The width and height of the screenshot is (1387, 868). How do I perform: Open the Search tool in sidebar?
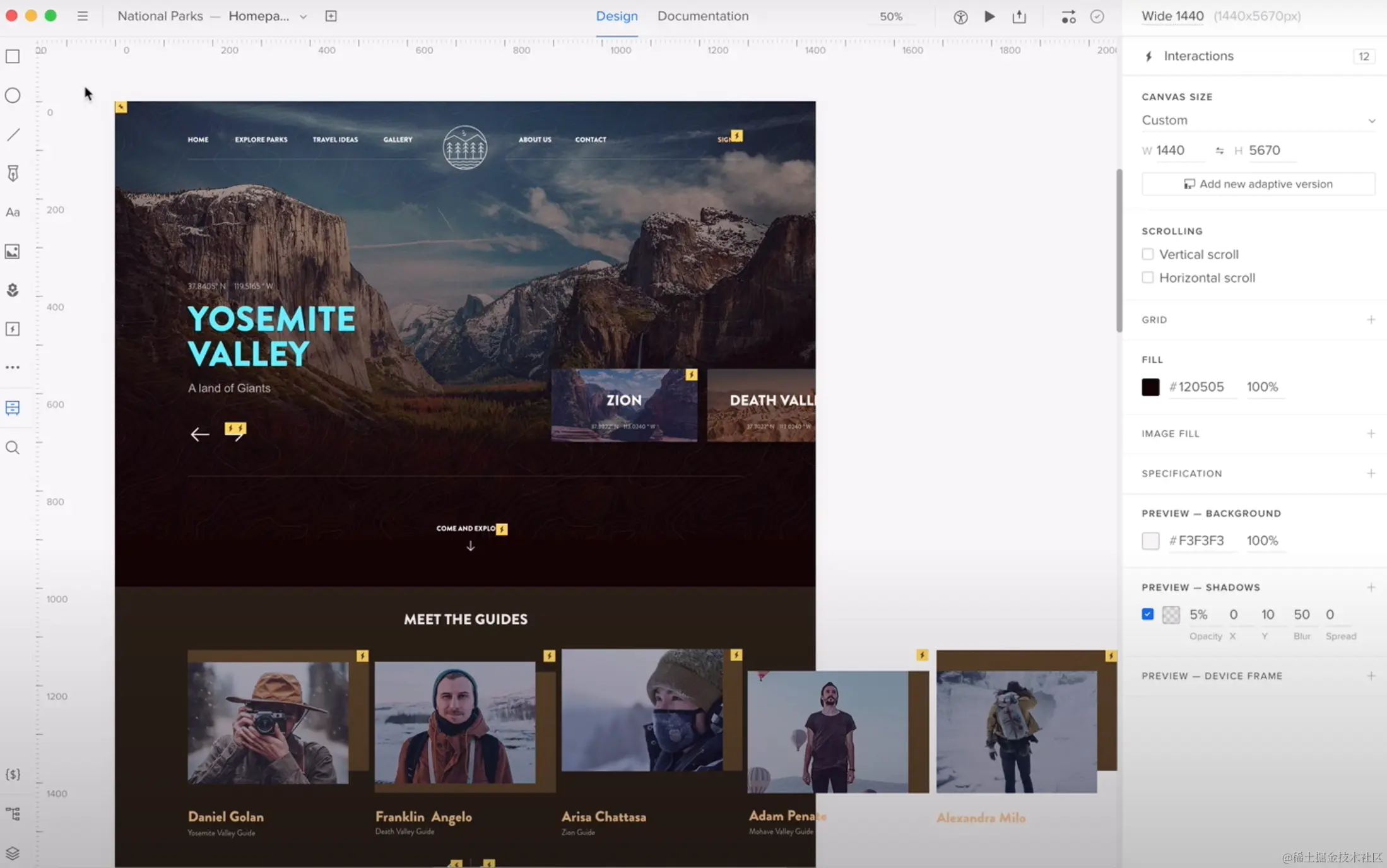click(x=13, y=447)
